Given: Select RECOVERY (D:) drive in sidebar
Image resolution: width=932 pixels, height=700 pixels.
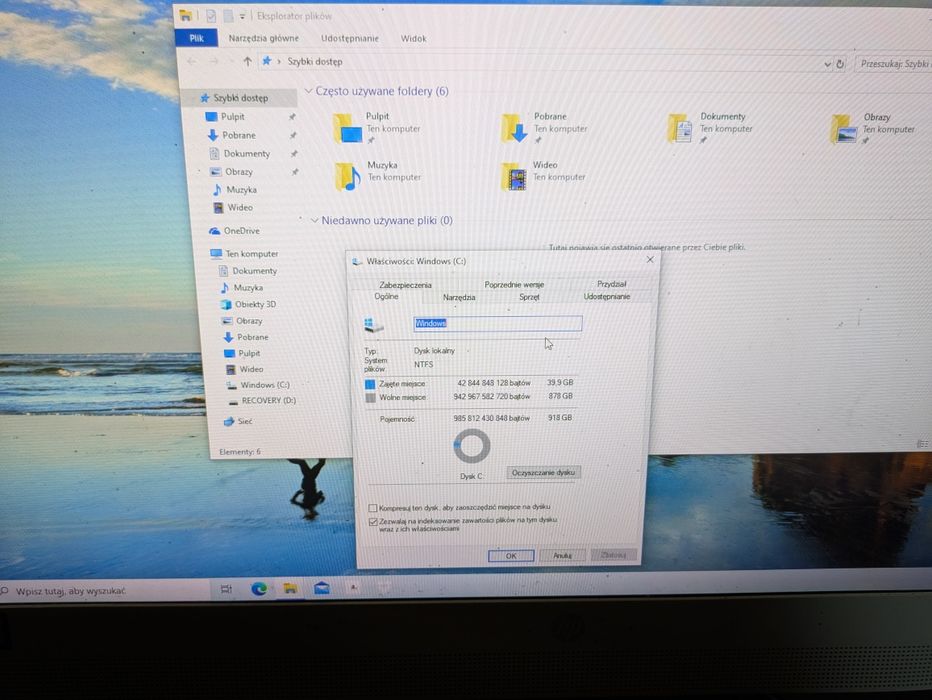Looking at the screenshot, I should click(269, 401).
